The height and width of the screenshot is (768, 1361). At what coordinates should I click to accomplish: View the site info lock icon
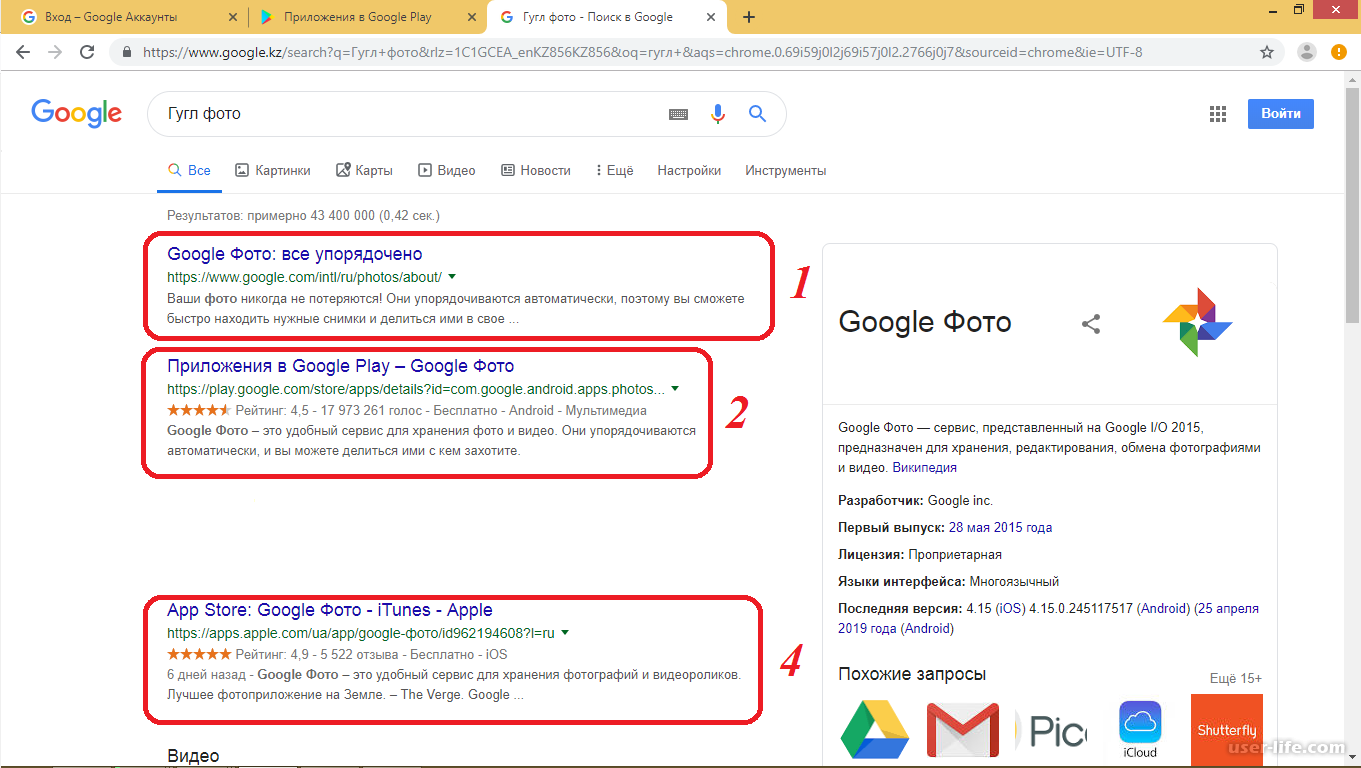tap(126, 52)
